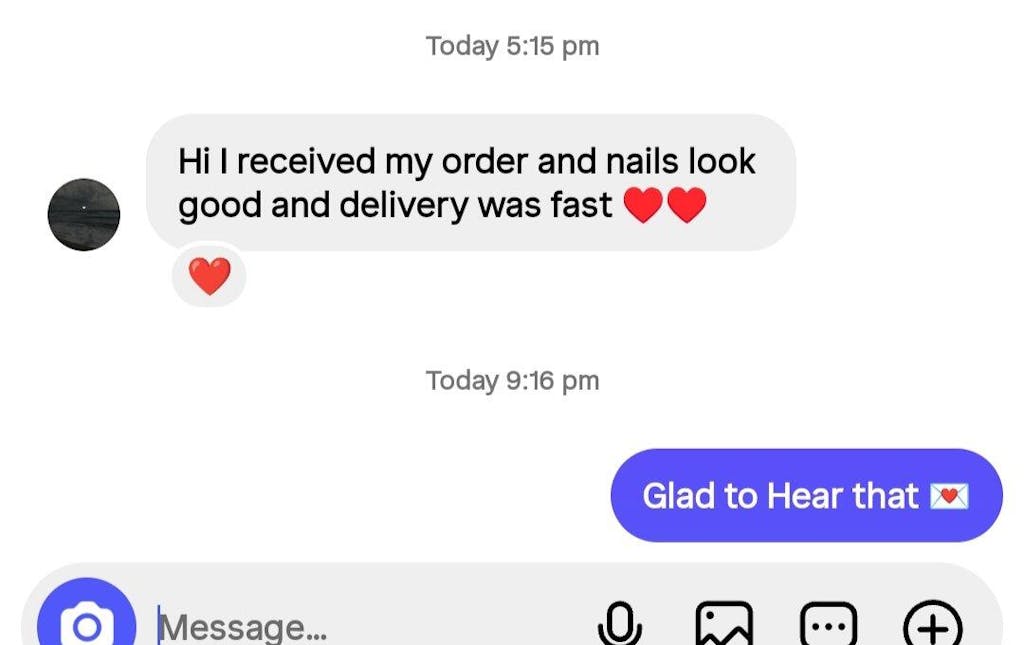Tap the message placeholder text 'Message...'
The image size is (1024, 645).
coord(243,627)
